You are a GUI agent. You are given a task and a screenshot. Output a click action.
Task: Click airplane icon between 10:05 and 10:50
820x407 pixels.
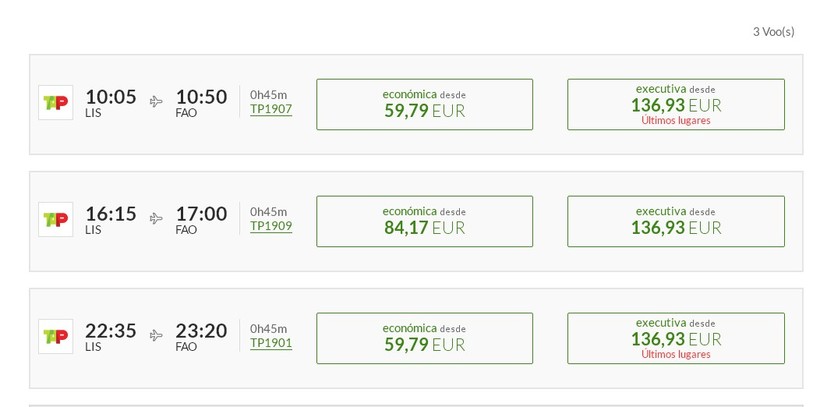[x=156, y=101]
